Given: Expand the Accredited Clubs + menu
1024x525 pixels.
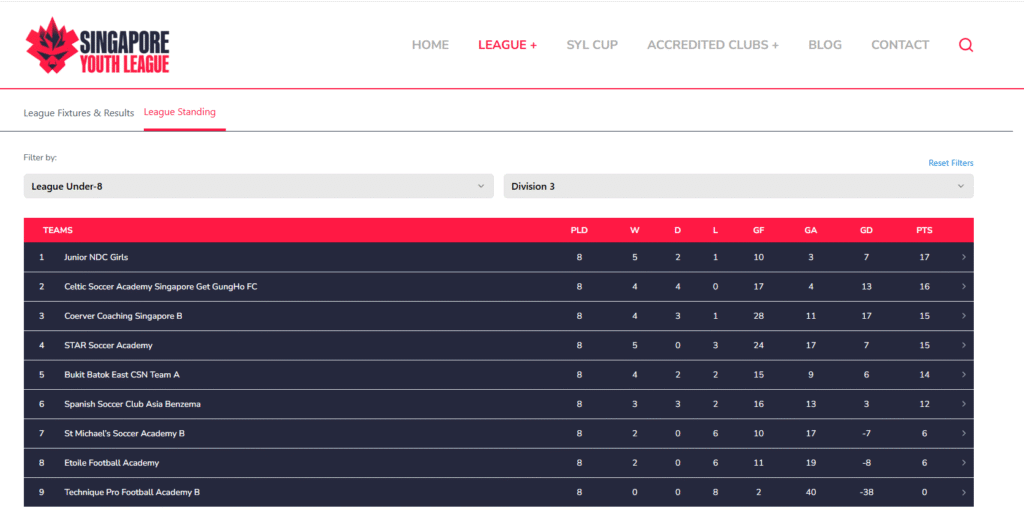Looking at the screenshot, I should 712,45.
